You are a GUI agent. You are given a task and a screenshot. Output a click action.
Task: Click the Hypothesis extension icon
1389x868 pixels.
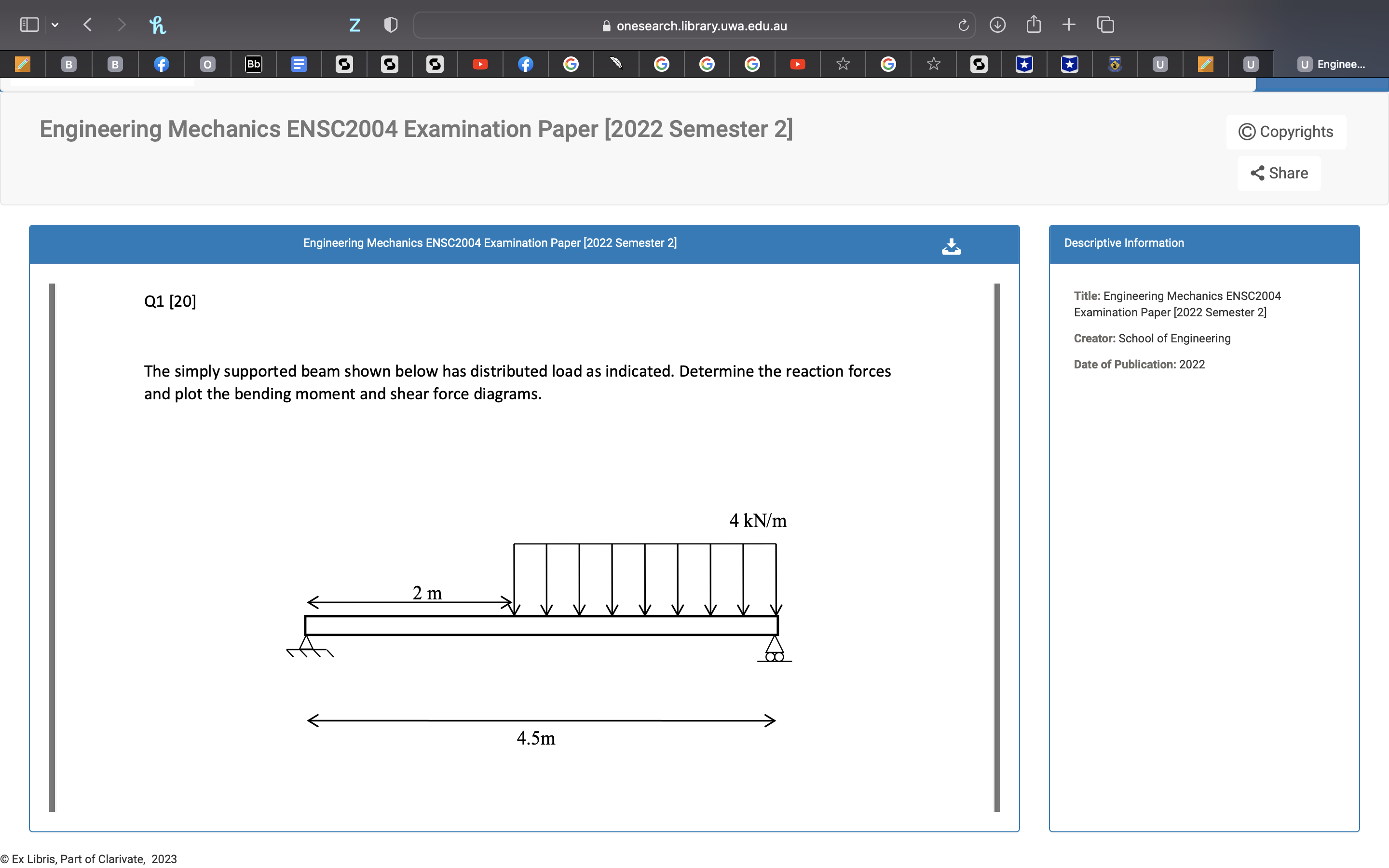pos(157,25)
